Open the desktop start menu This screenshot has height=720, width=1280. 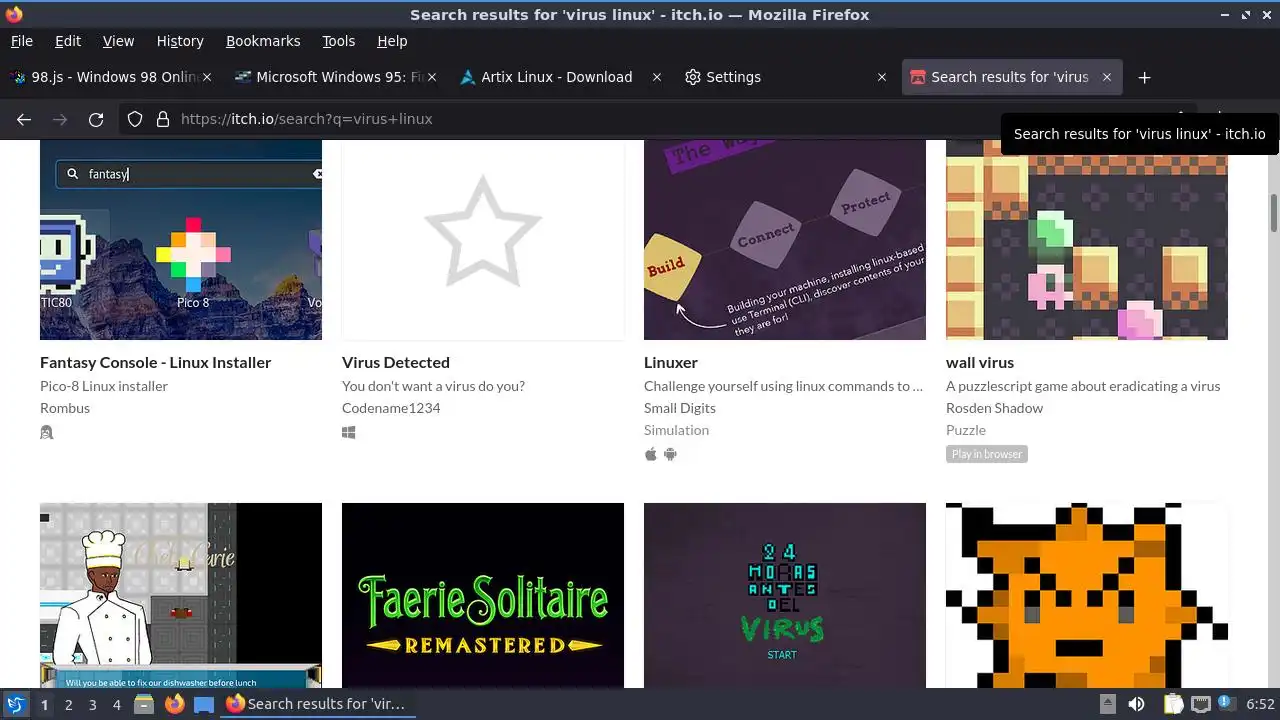pos(15,704)
